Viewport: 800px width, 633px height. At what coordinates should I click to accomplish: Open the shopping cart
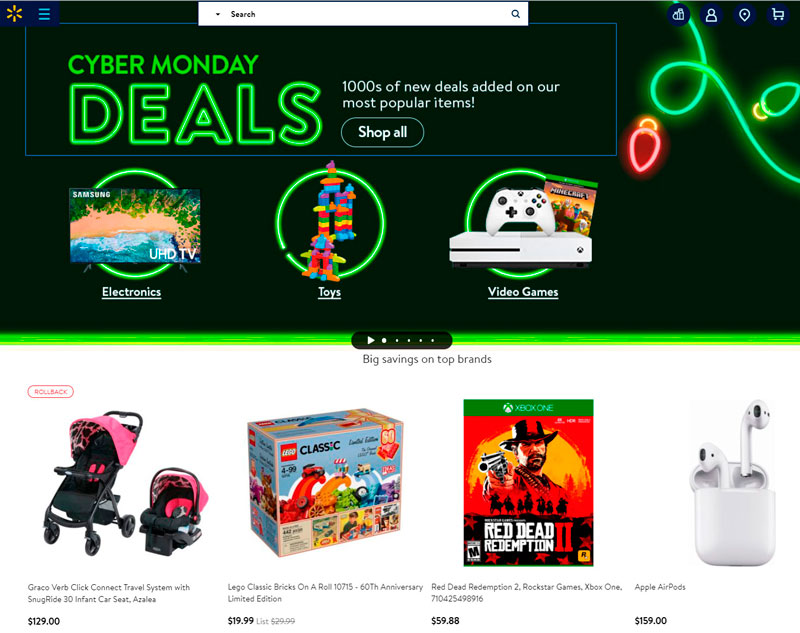(778, 14)
